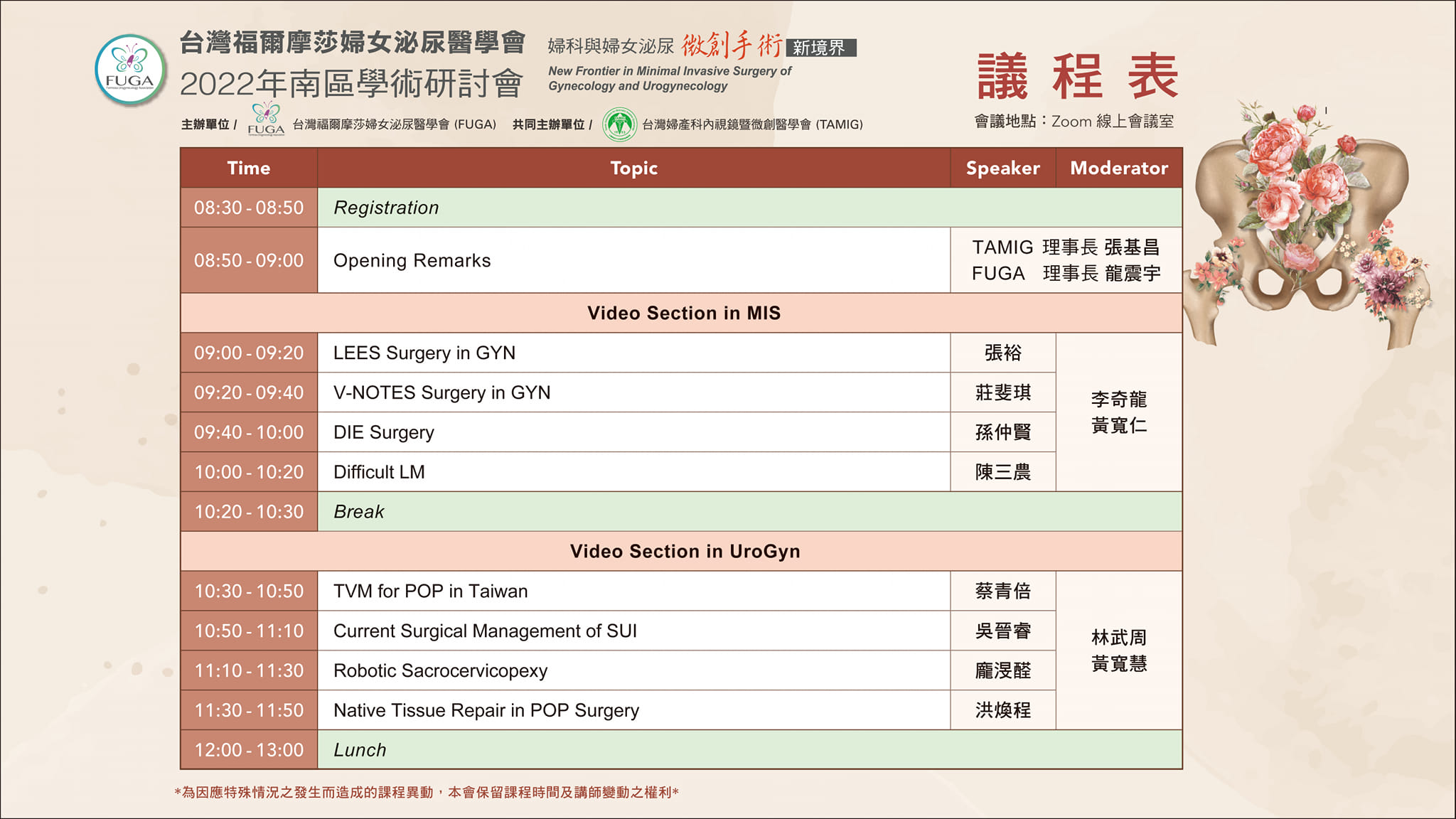The image size is (1456, 819).
Task: Click the Lunch row
Action: pos(360,750)
